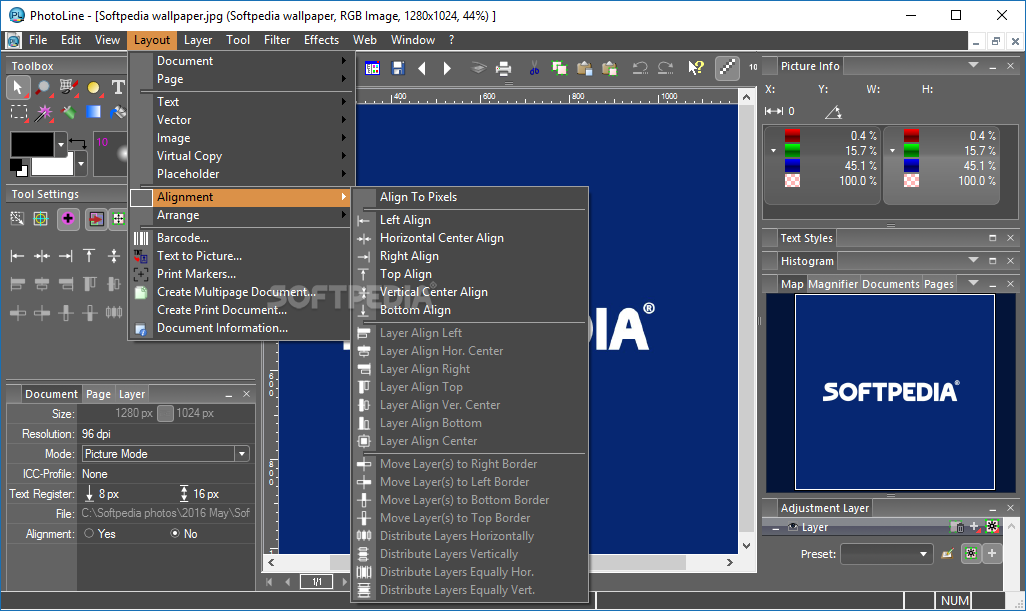Select the Alignment Yes radio button
Screen dimensions: 1026x611
89,533
